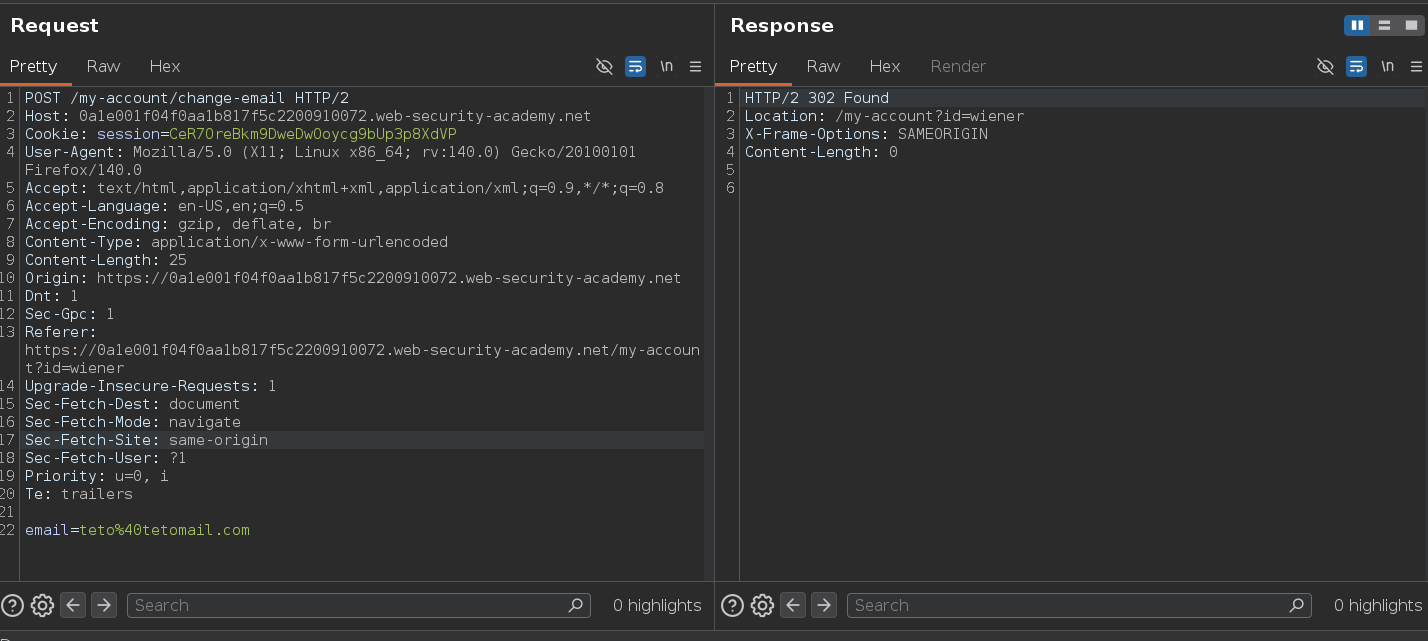Click the Content-Length: 25 request header

pos(106,260)
